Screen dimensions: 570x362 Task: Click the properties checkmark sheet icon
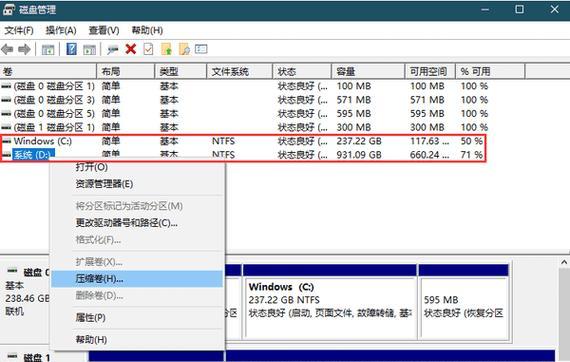[148, 49]
